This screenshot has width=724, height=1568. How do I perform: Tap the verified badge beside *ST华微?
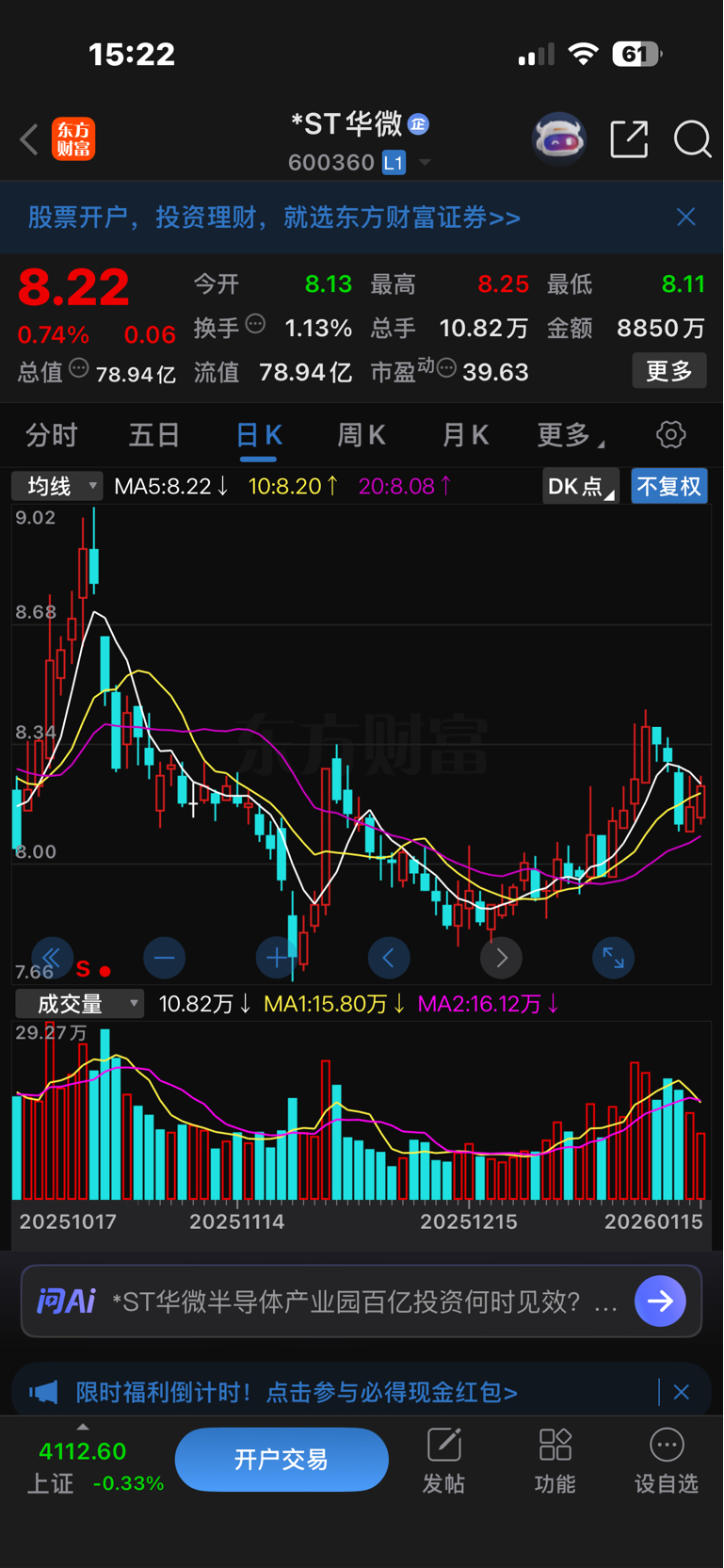[x=419, y=124]
